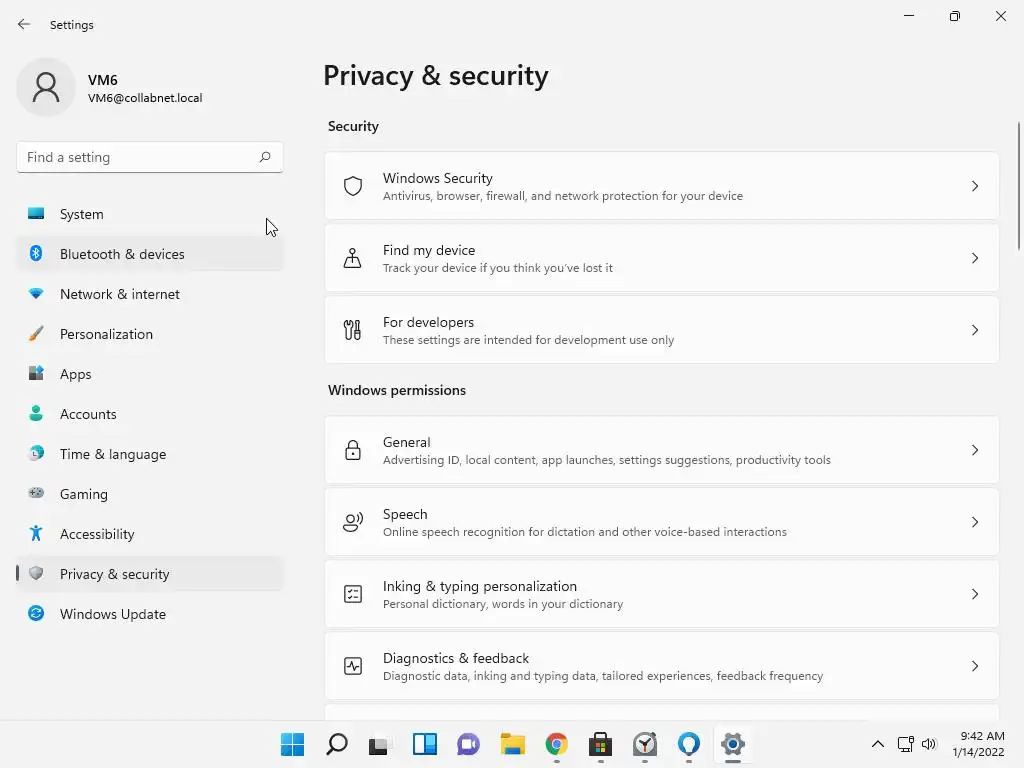Click the settings page vertical scrollbar
Screen dimensions: 1024x768
pyautogui.click(x=1018, y=186)
